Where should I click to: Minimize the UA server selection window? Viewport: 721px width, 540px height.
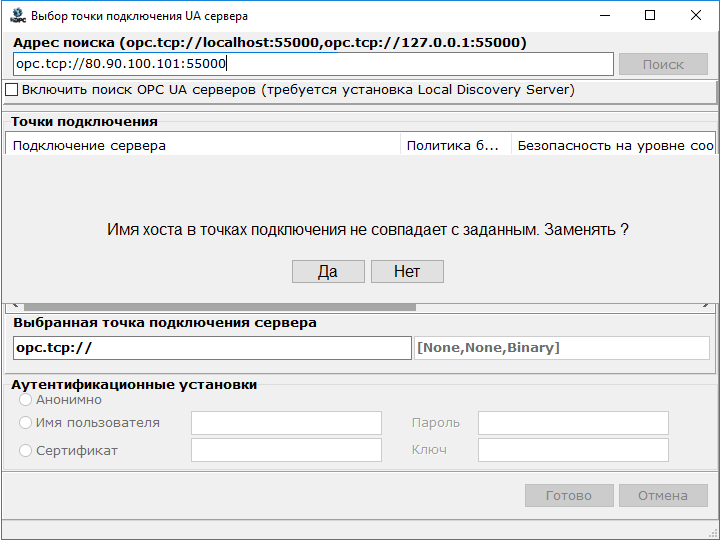click(x=605, y=16)
